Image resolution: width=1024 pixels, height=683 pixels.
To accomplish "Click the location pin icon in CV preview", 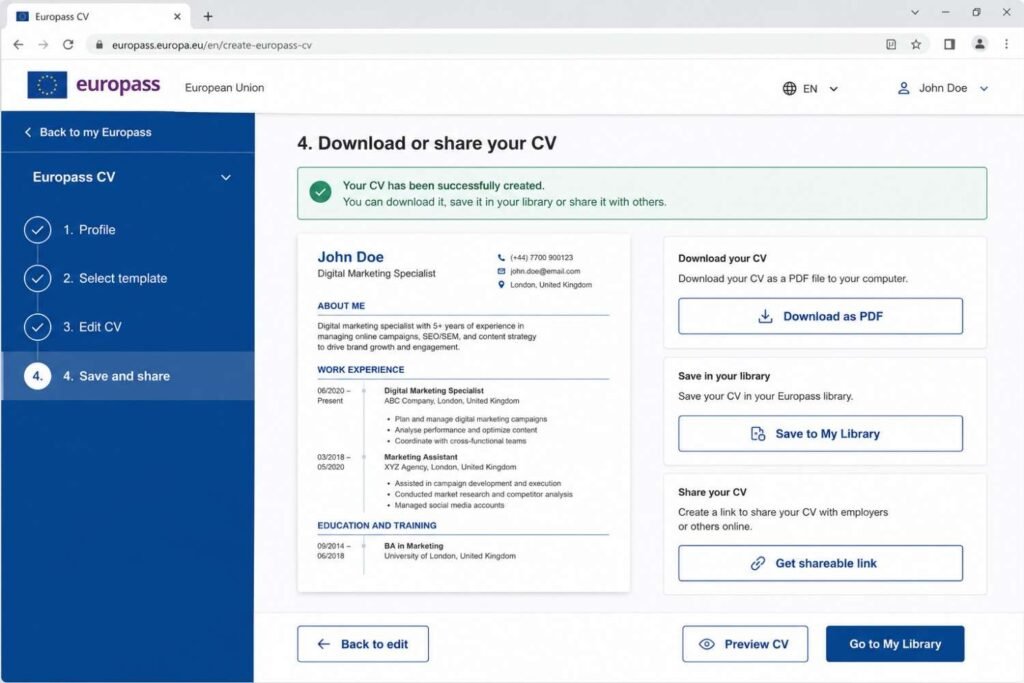I will coord(501,285).
